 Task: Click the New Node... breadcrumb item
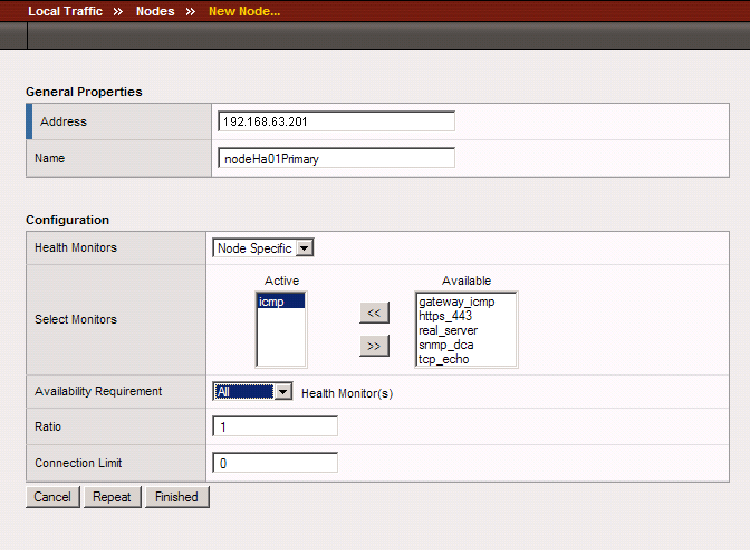(244, 12)
